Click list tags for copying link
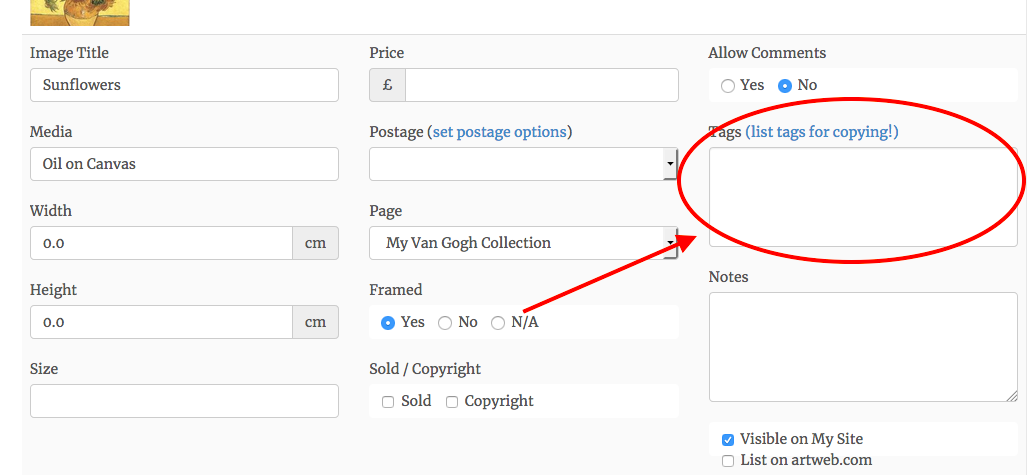Viewport: 1027px width, 475px height. (x=822, y=132)
